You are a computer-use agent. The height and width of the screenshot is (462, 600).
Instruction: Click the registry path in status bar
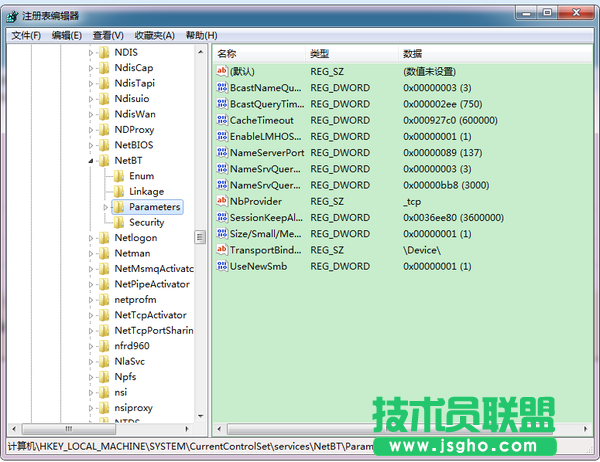coord(191,446)
